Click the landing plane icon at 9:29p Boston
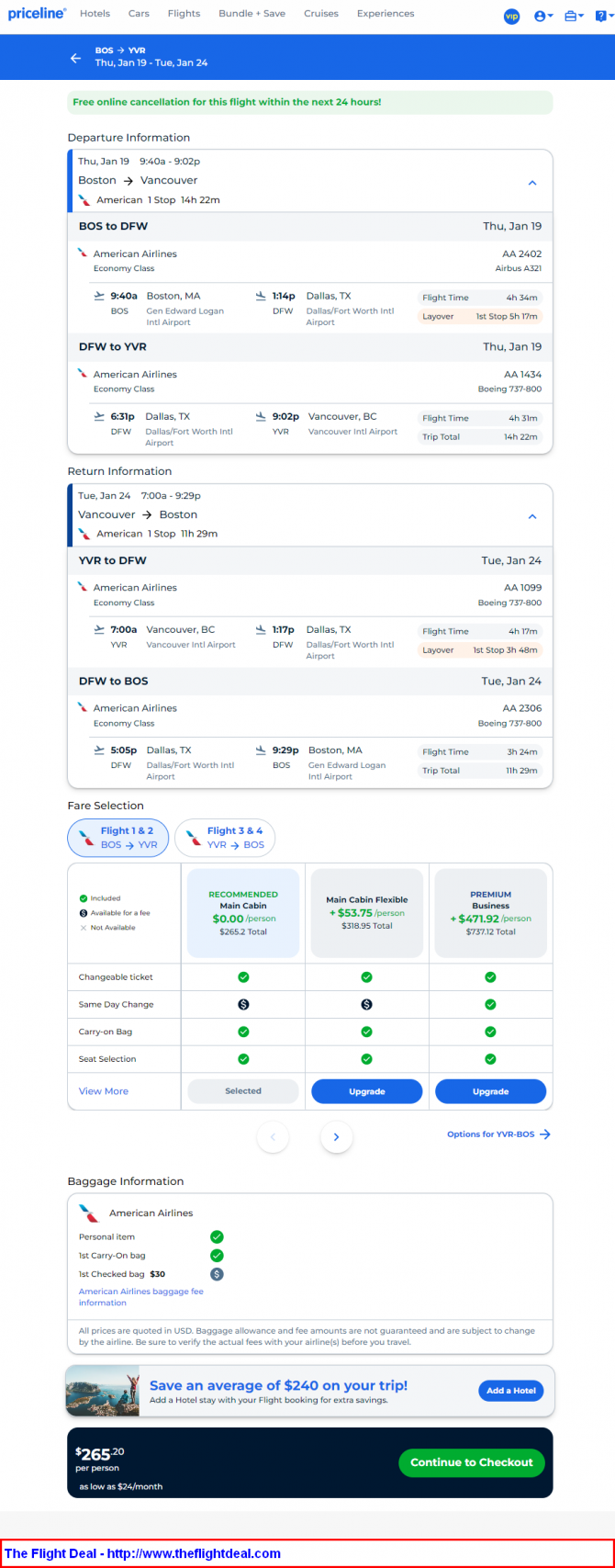 (x=261, y=750)
